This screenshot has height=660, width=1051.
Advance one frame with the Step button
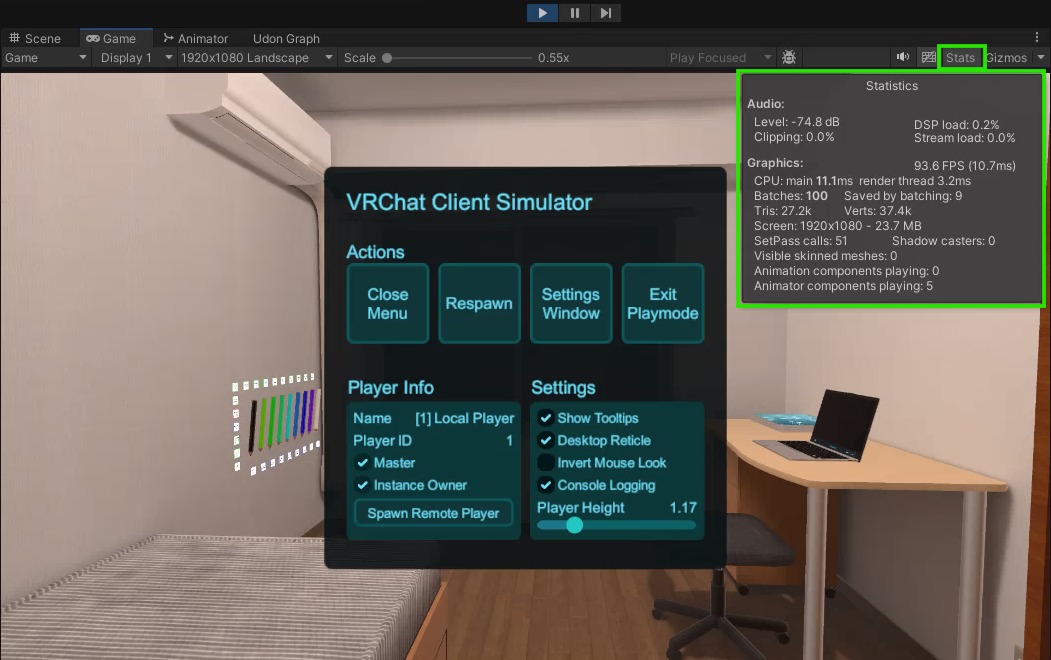(606, 13)
